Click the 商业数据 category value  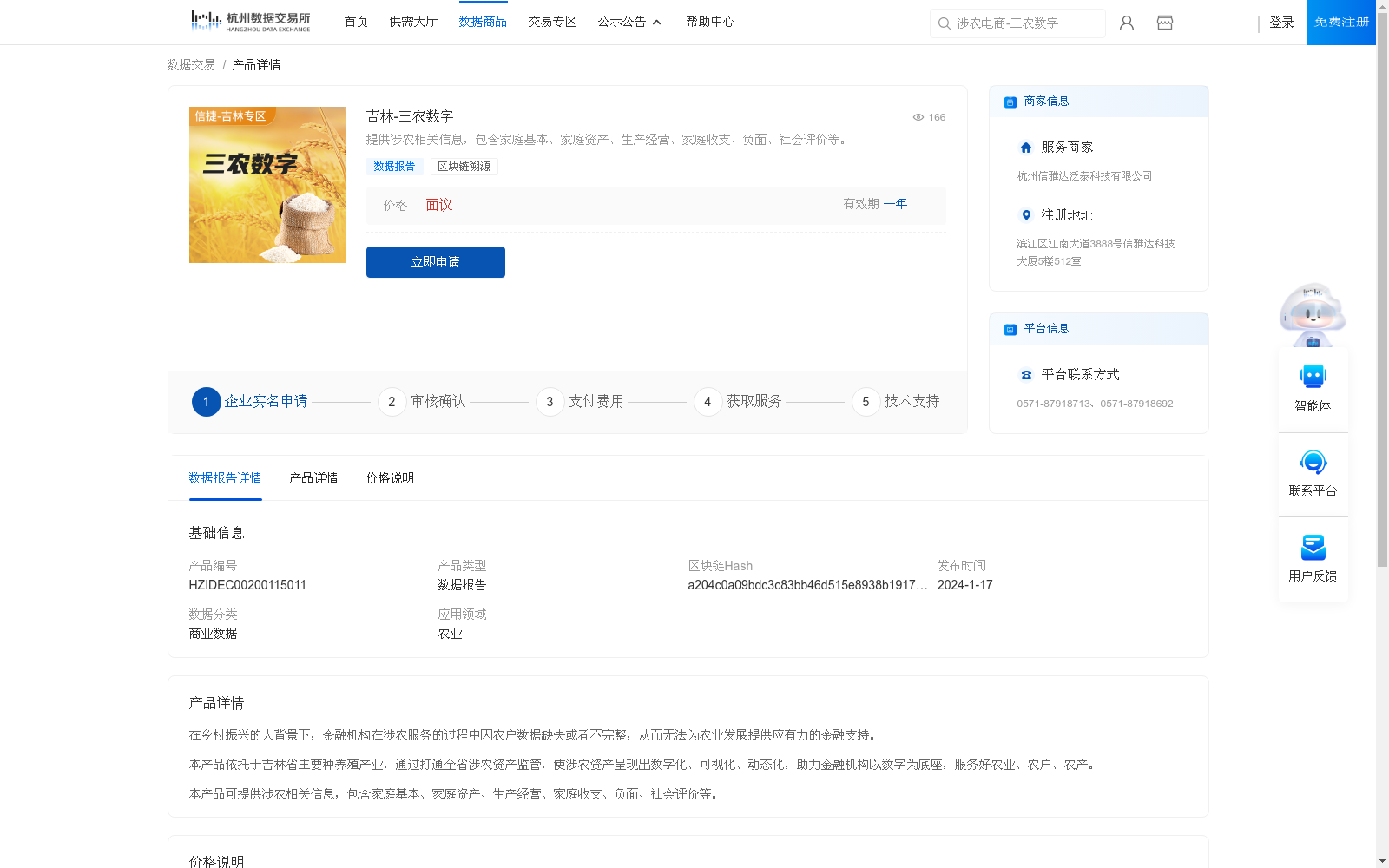pyautogui.click(x=213, y=634)
